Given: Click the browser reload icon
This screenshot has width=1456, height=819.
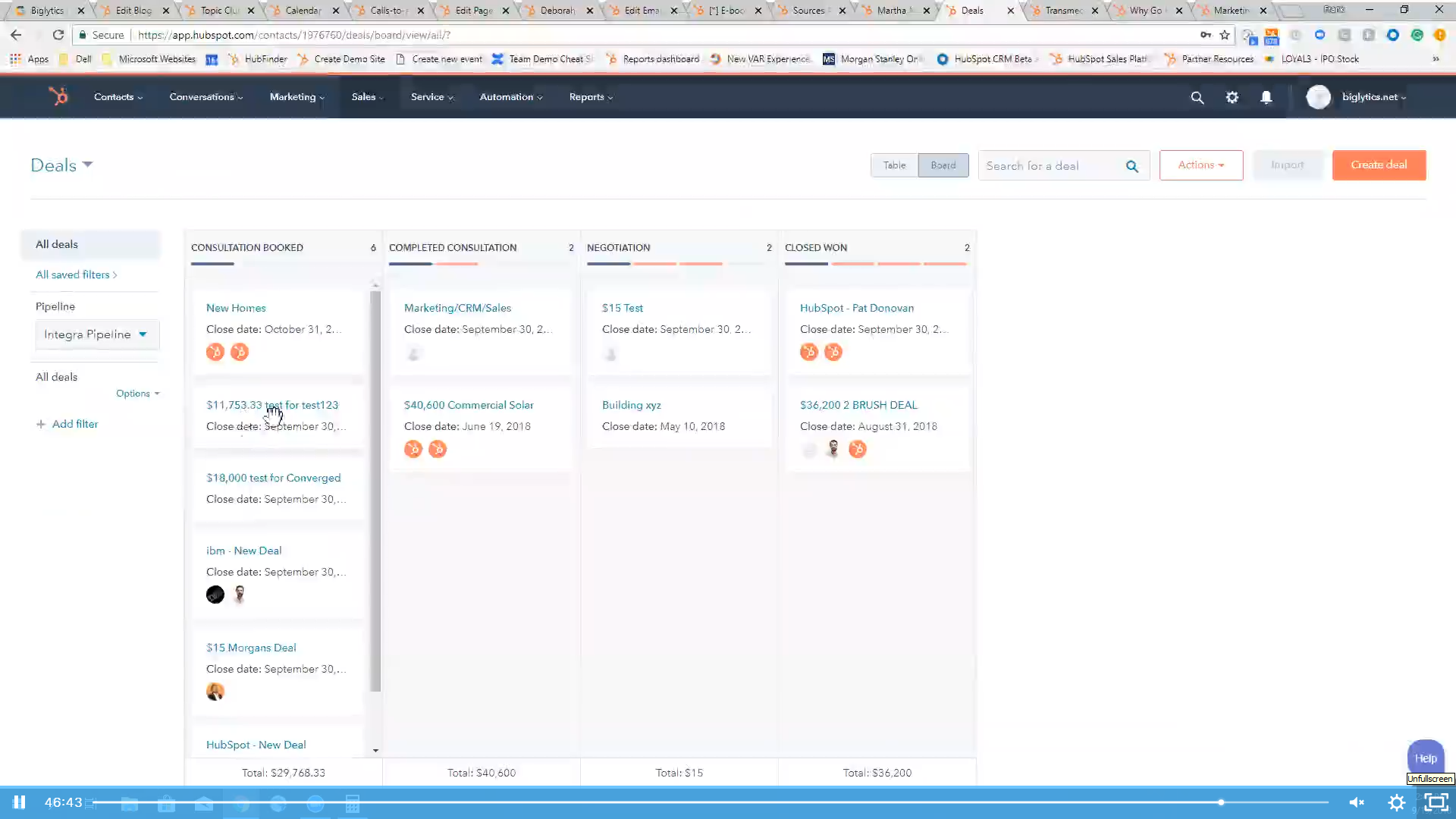Looking at the screenshot, I should tap(58, 35).
